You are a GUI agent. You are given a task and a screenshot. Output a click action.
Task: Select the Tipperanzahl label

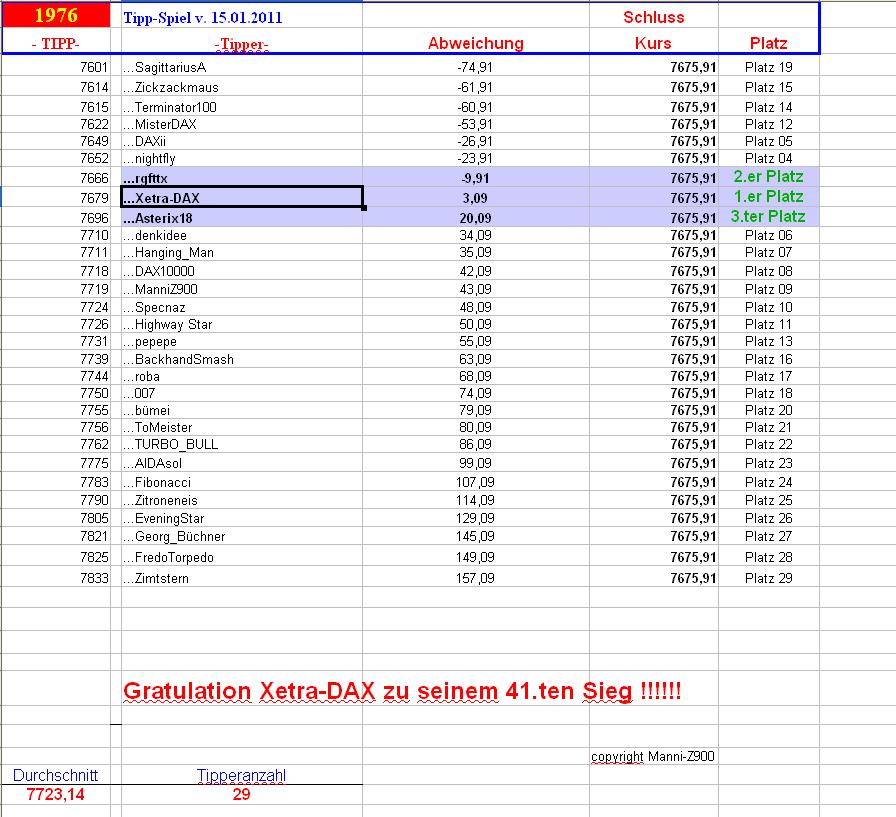pyautogui.click(x=241, y=776)
